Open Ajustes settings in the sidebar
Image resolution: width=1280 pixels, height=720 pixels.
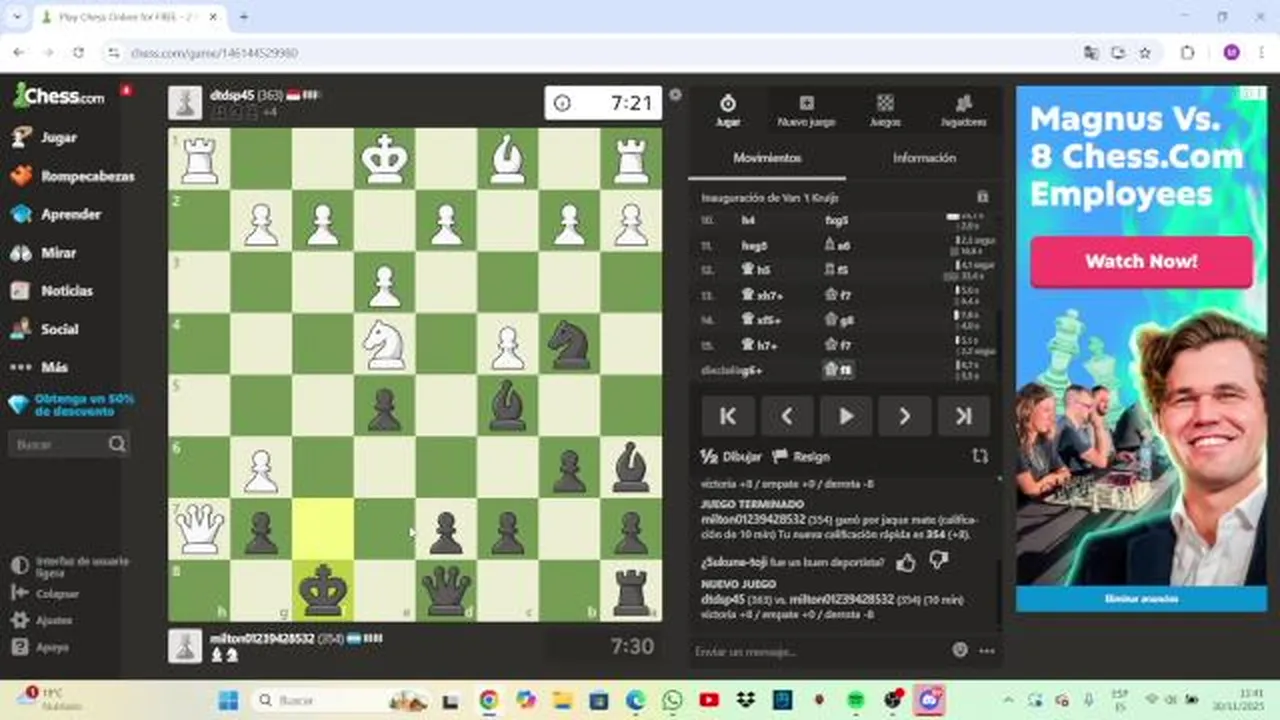pyautogui.click(x=40, y=620)
